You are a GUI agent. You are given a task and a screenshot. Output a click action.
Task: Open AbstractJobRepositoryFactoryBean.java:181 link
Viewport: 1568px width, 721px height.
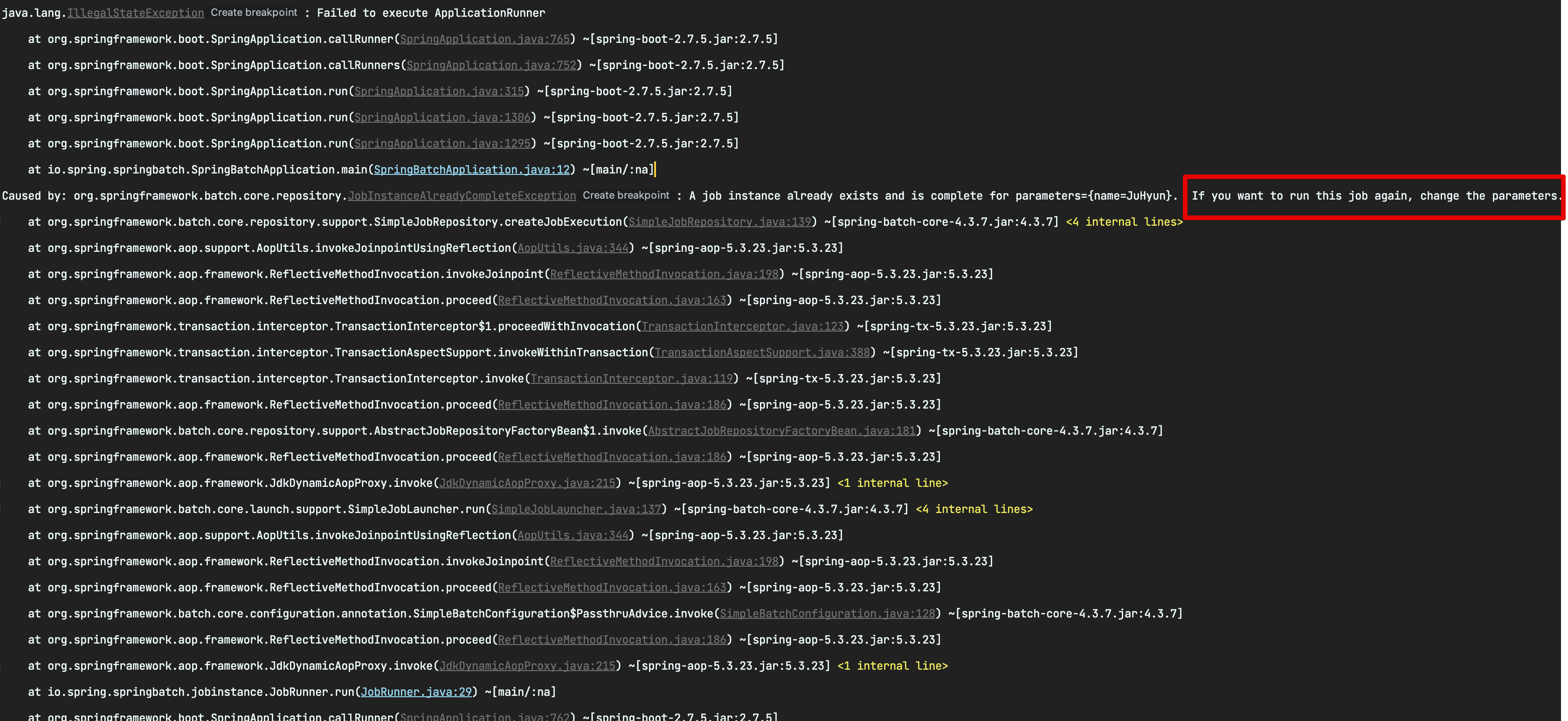point(782,431)
